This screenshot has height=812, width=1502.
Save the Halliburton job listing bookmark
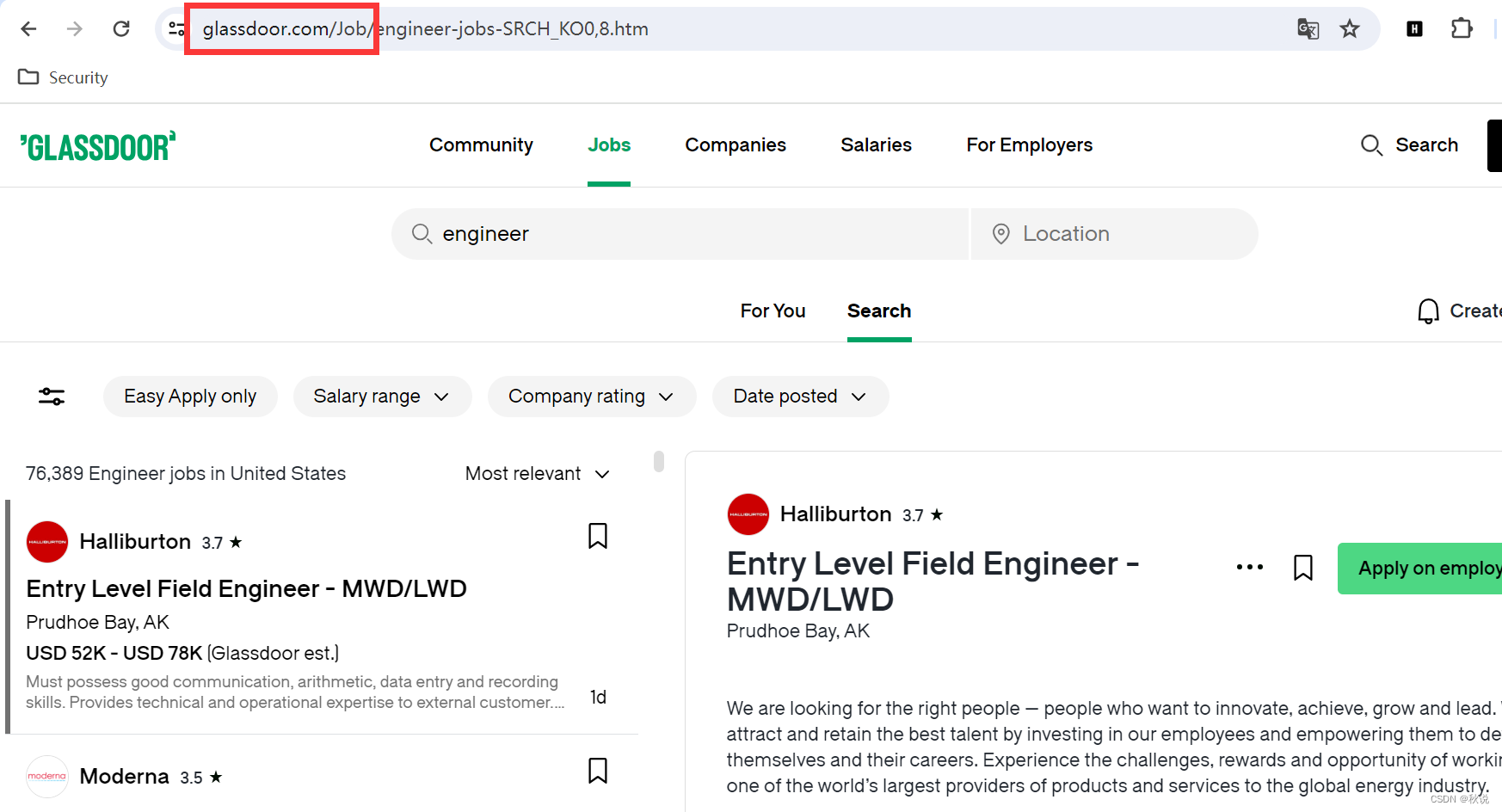pos(598,536)
